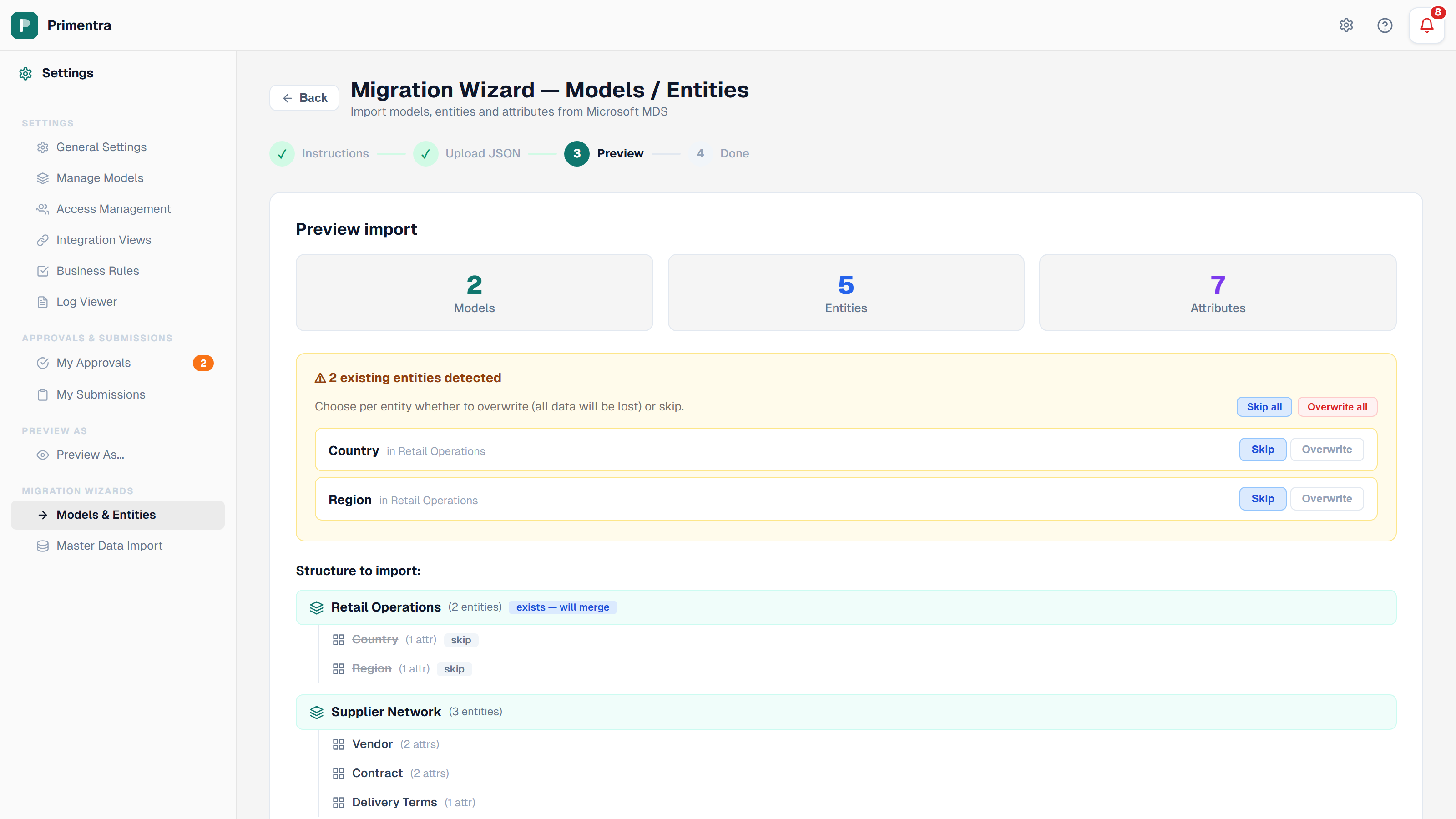
Task: Click the Settings header gear icon
Action: click(25, 73)
